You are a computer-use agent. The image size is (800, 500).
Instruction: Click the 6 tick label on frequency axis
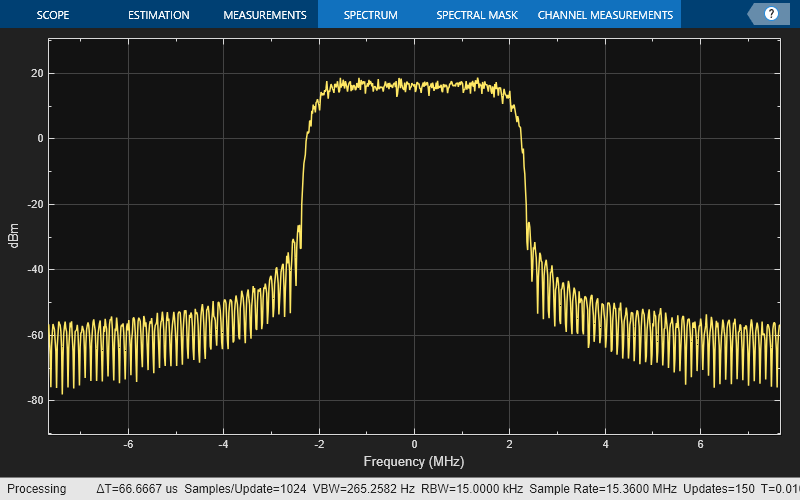pos(700,443)
